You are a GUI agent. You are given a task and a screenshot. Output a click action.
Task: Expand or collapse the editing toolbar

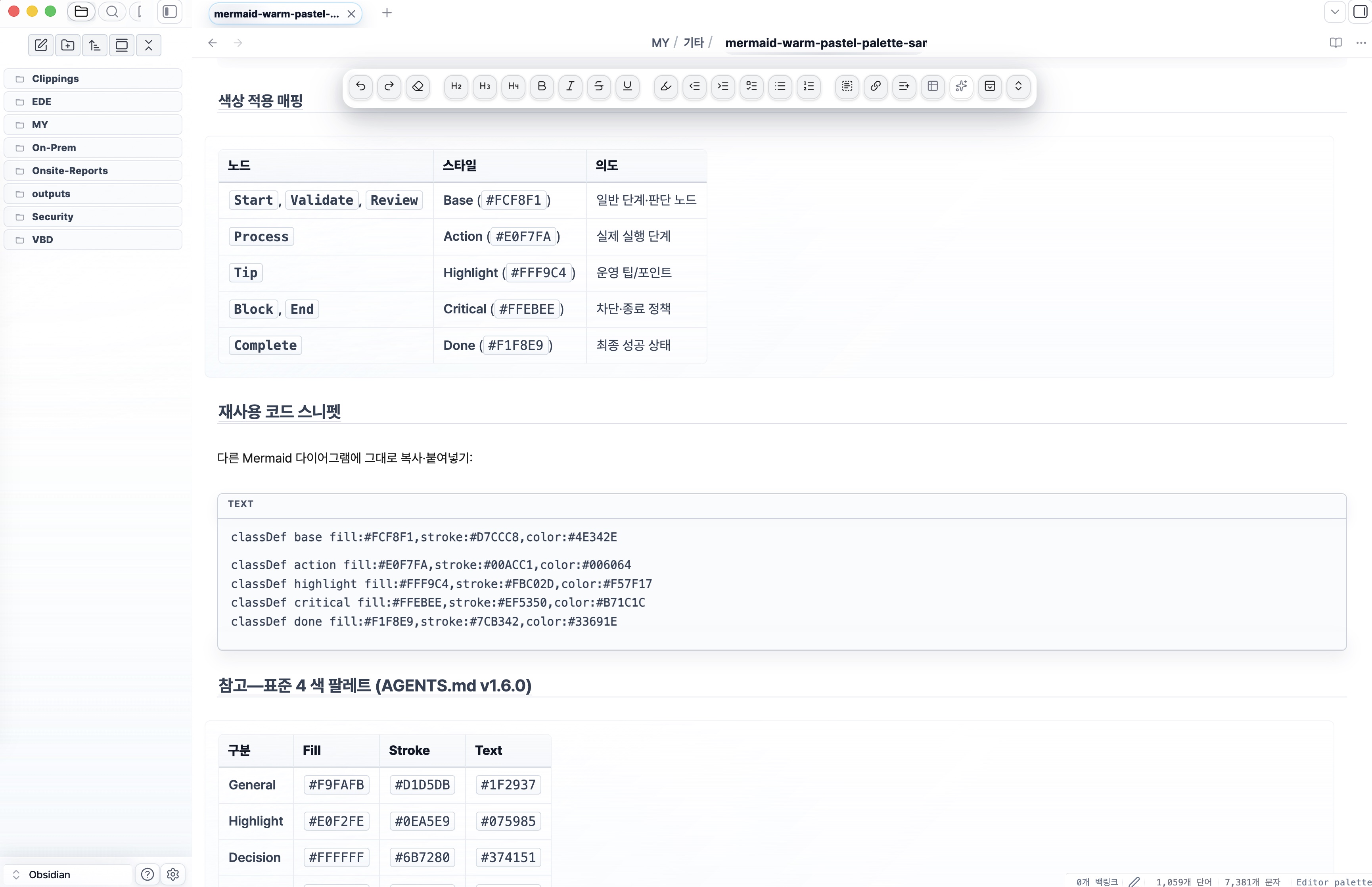pos(1019,86)
